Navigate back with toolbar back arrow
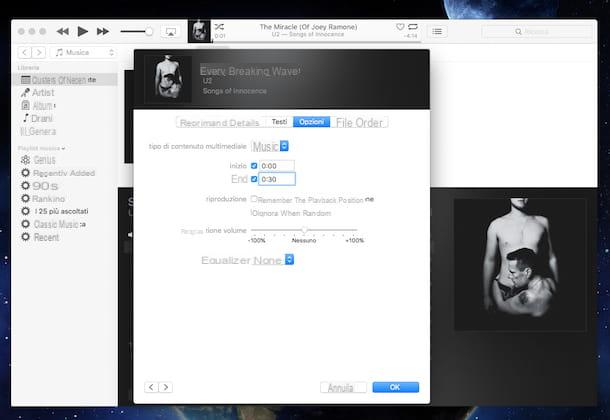 tap(25, 52)
